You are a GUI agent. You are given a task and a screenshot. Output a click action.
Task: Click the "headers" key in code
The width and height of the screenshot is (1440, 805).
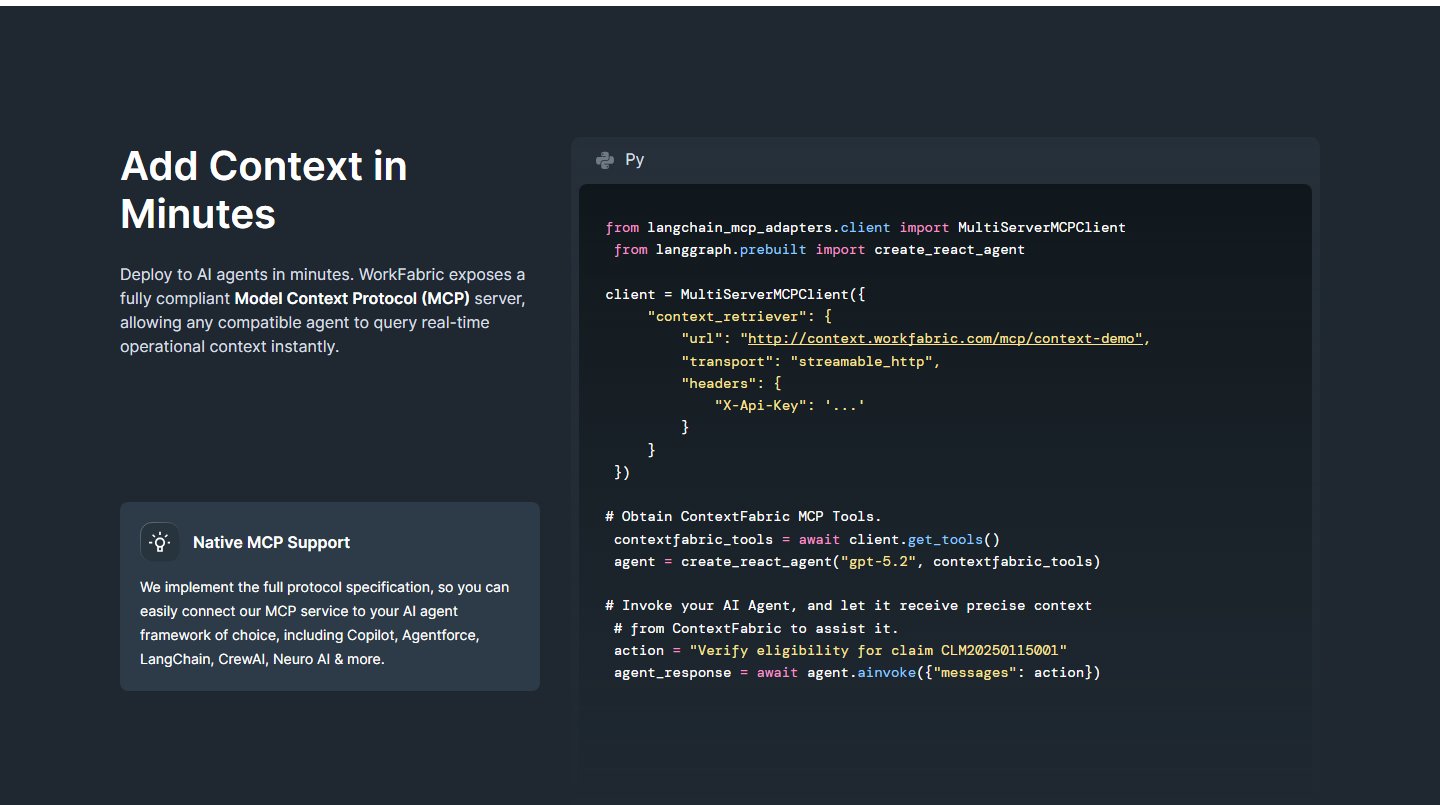coord(718,383)
